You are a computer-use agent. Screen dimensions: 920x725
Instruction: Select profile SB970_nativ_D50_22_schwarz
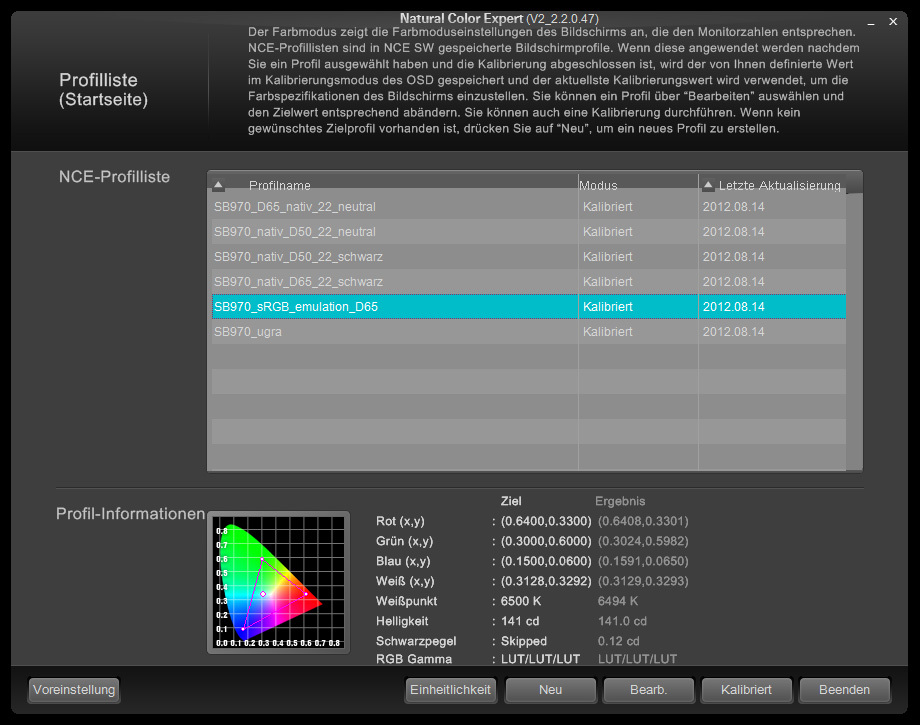pos(529,256)
